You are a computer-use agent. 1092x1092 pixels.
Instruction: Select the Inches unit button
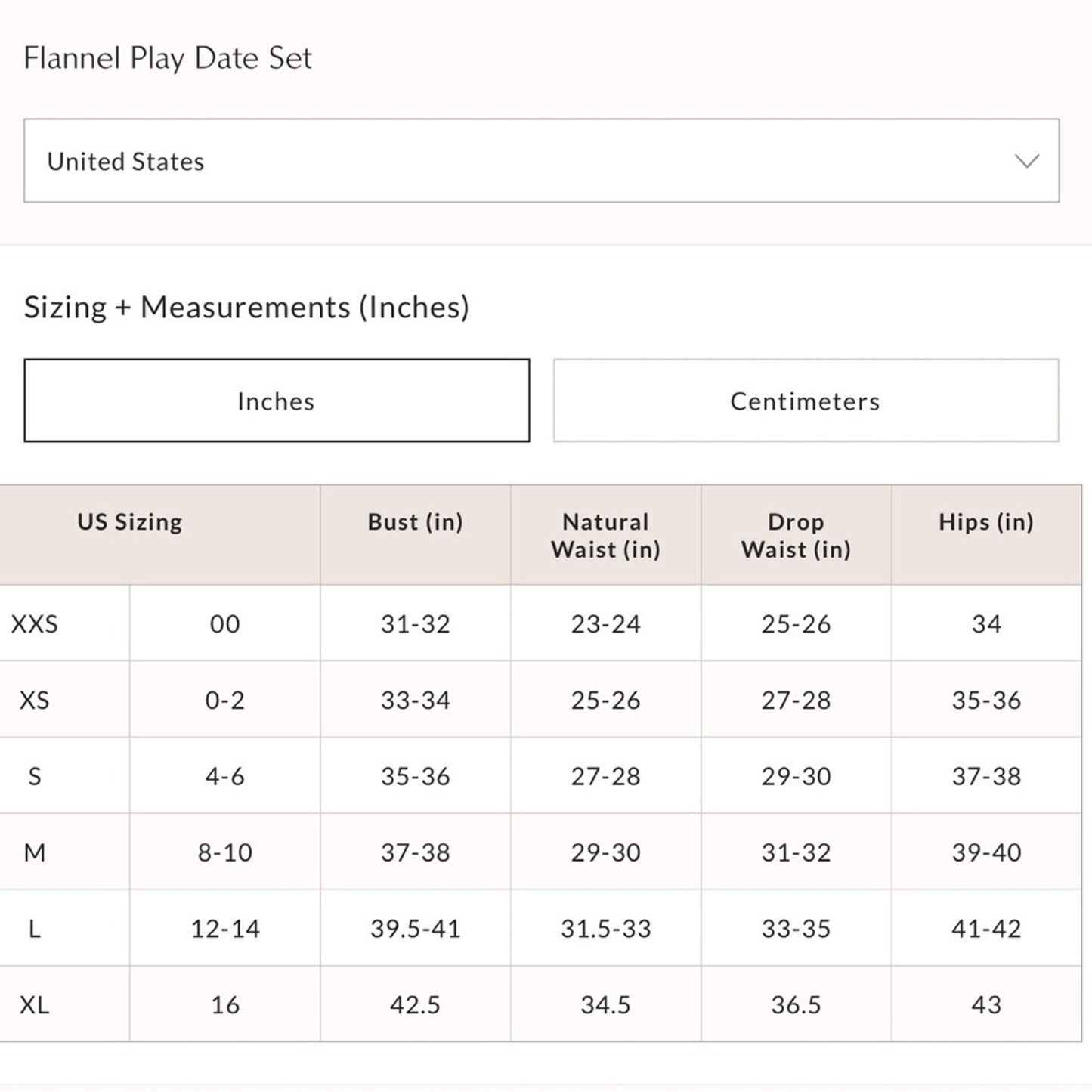point(277,401)
